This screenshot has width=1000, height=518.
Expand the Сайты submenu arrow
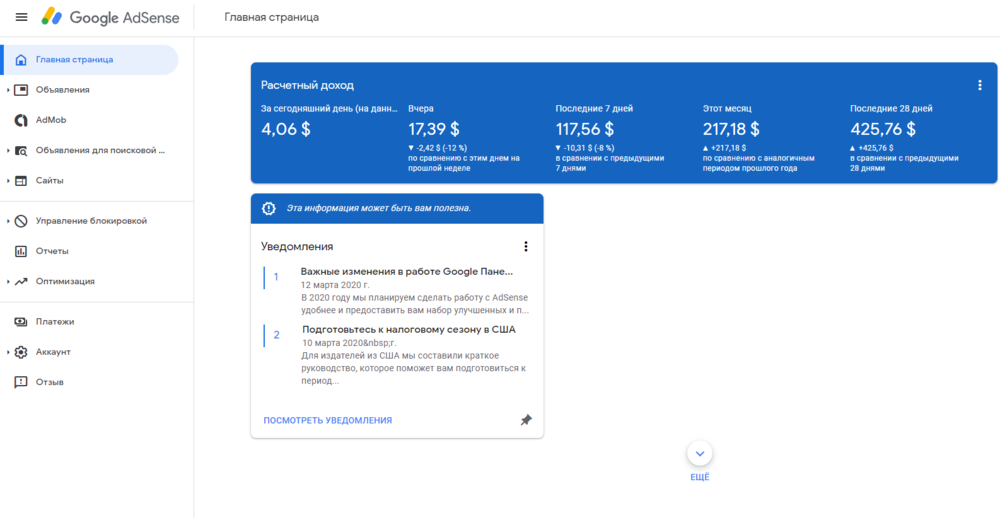8,181
